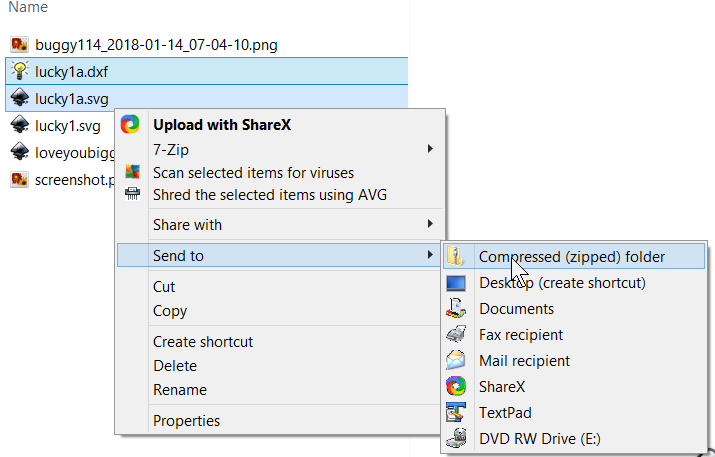Select the buggy114 PNG file in the list

pyautogui.click(x=156, y=44)
